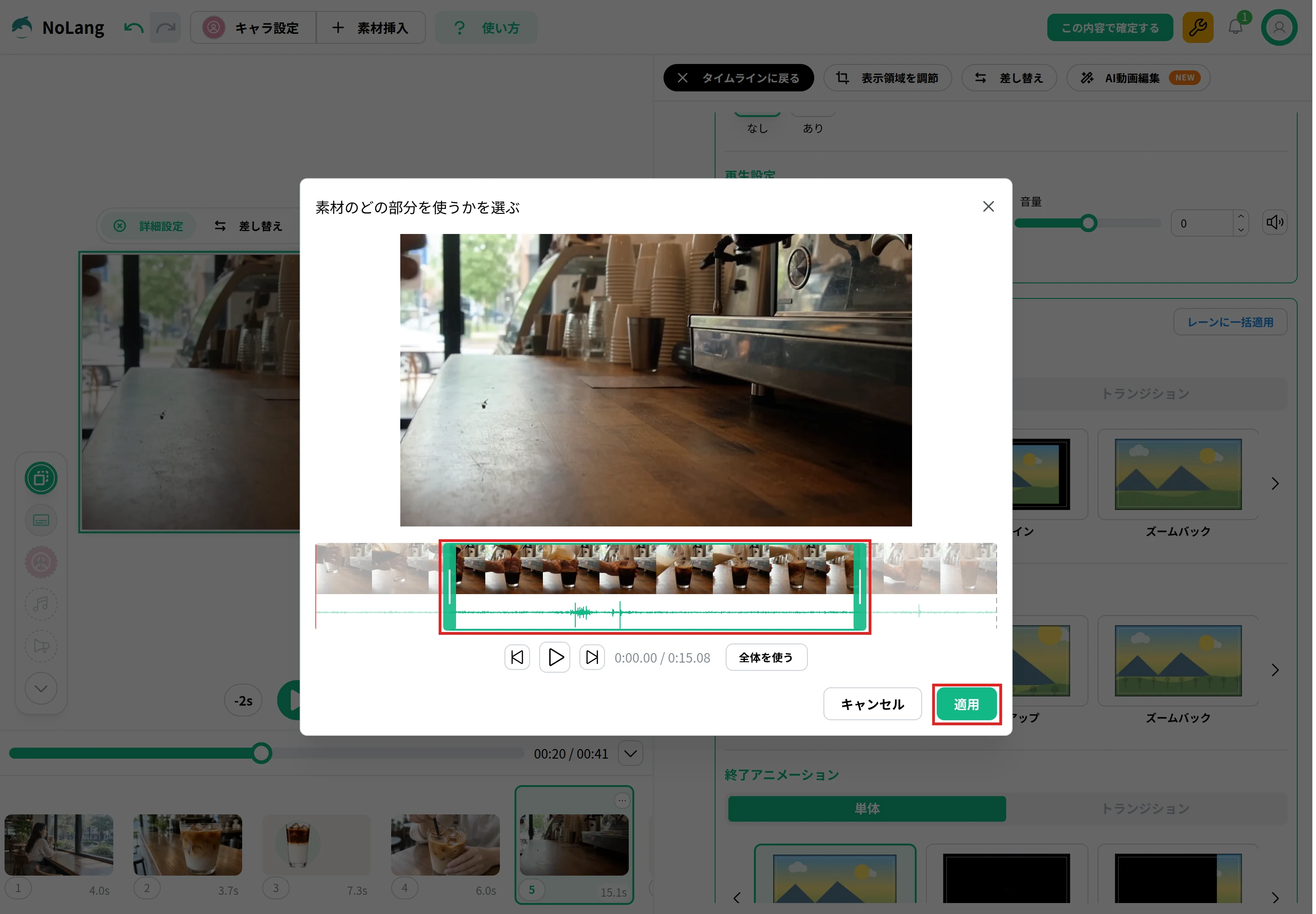Click レーンに一括適用 button

click(1230, 323)
